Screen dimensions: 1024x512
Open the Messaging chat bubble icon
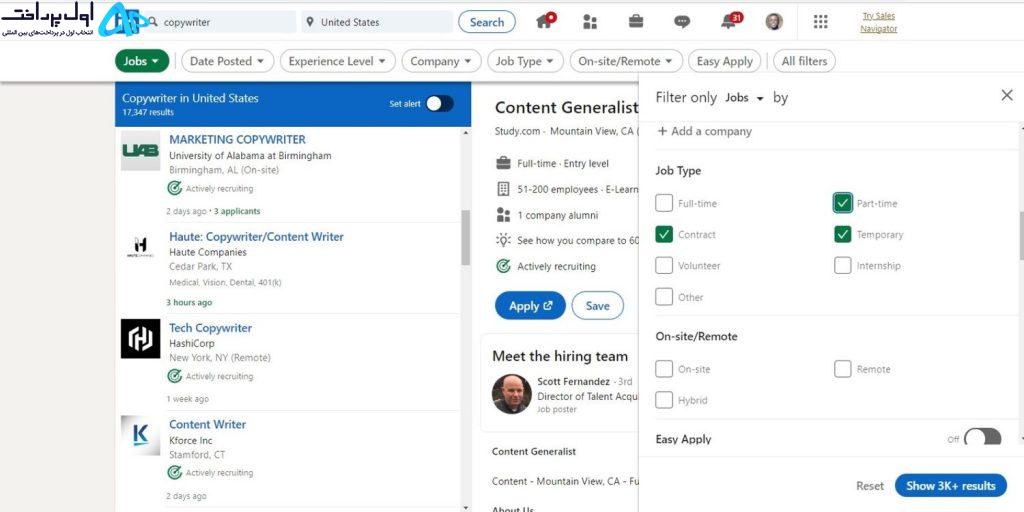[682, 22]
